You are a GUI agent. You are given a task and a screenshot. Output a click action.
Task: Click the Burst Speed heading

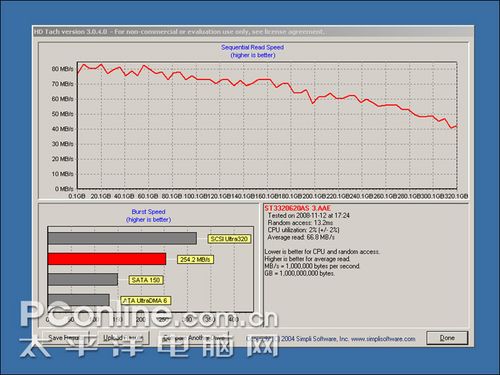coord(148,212)
